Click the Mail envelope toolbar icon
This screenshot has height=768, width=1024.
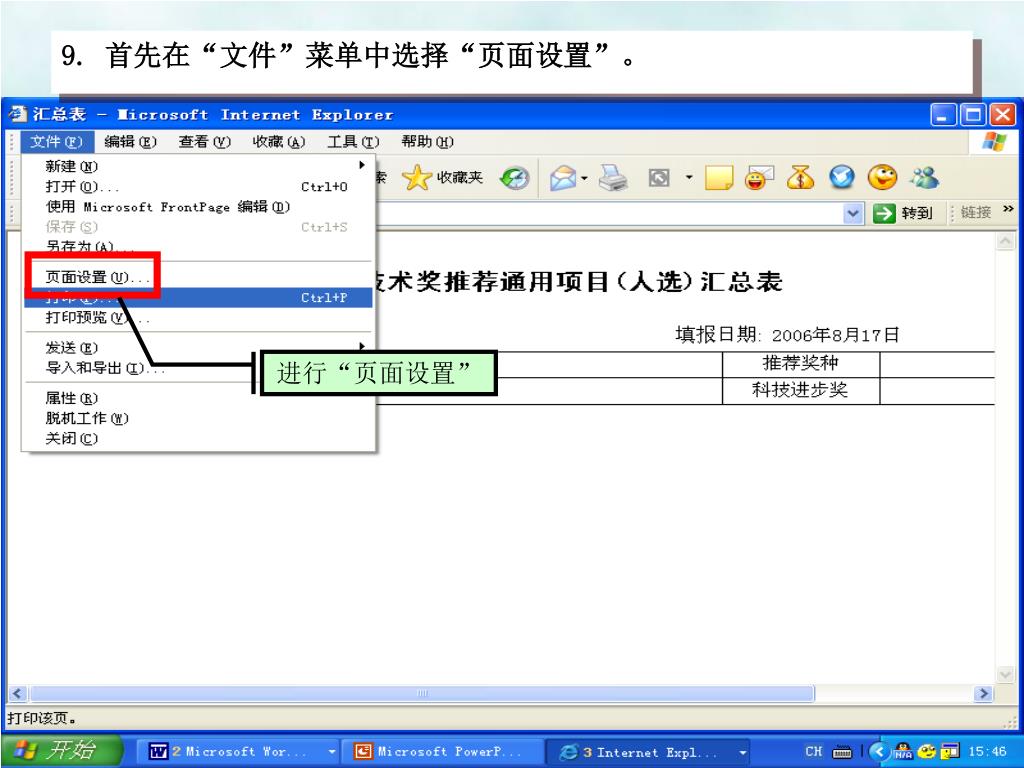pyautogui.click(x=562, y=178)
